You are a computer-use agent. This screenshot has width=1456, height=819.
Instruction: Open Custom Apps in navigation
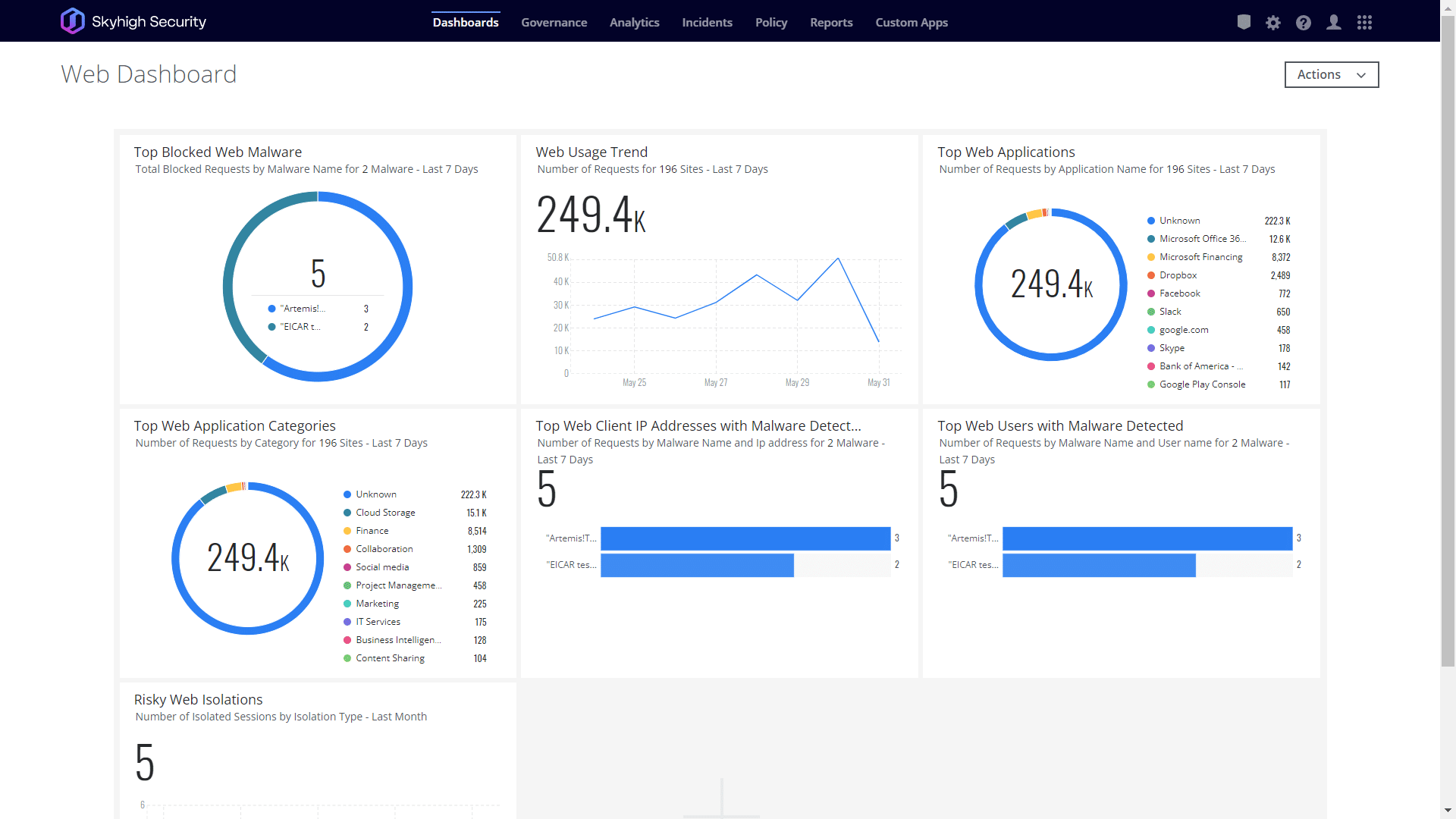pyautogui.click(x=912, y=23)
